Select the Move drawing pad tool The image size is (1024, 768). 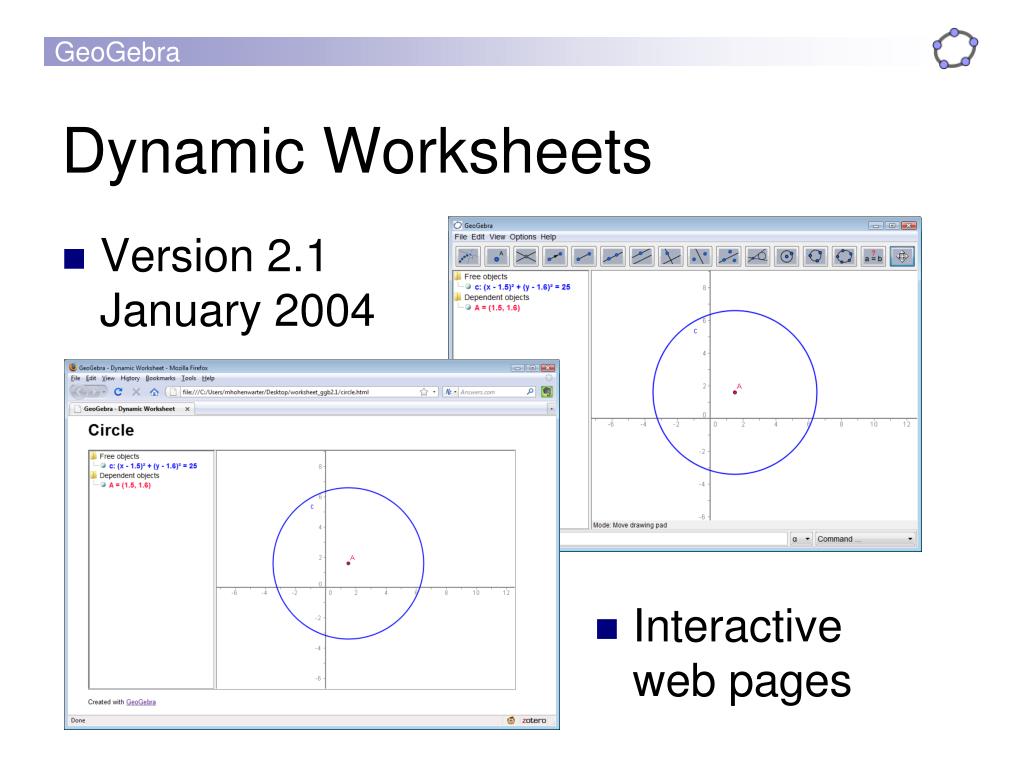point(902,257)
